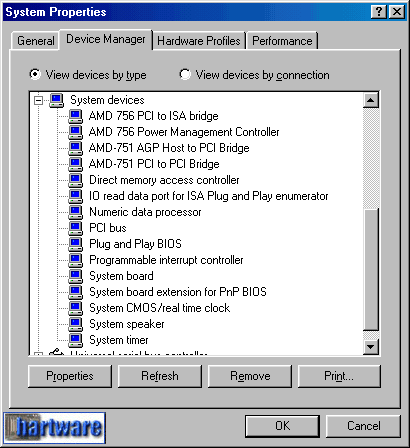
Task: Click icon for AMD-751 PCI to PCI Bridge
Action: click(75, 164)
